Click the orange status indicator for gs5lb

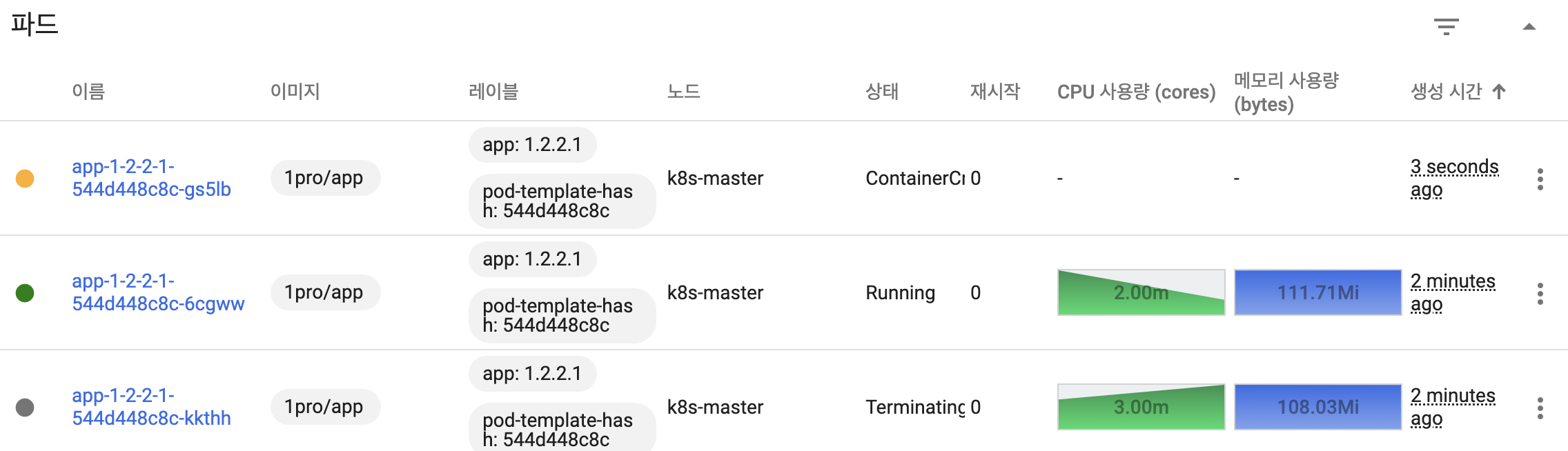[x=25, y=179]
